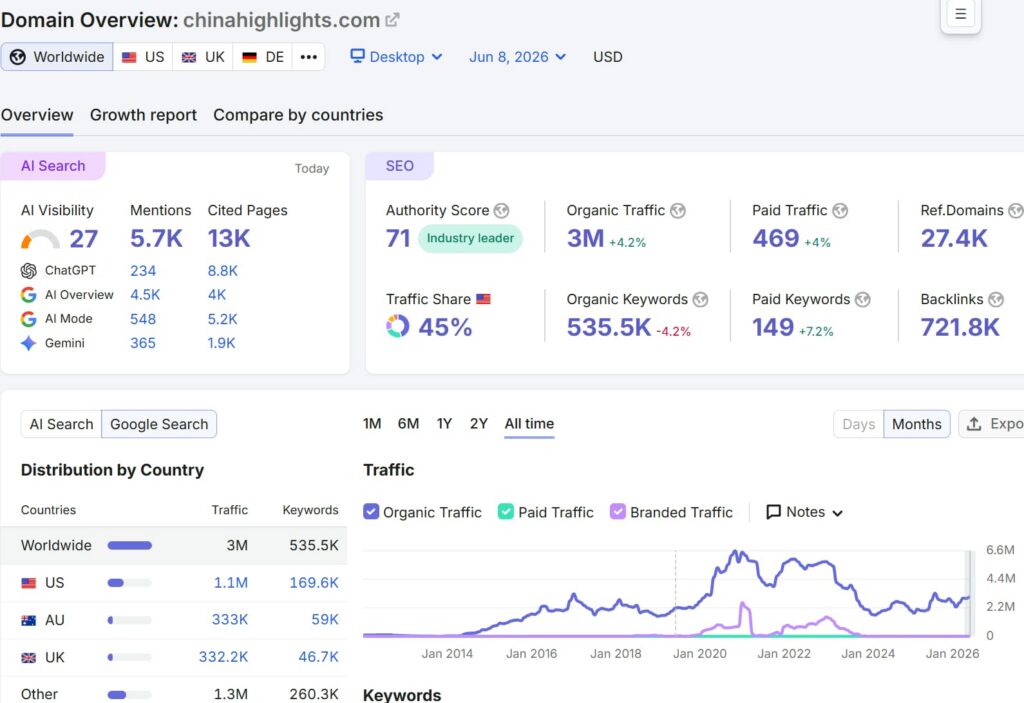Click the globe icon beside Organic Keywords
The image size is (1024, 703).
click(x=700, y=299)
